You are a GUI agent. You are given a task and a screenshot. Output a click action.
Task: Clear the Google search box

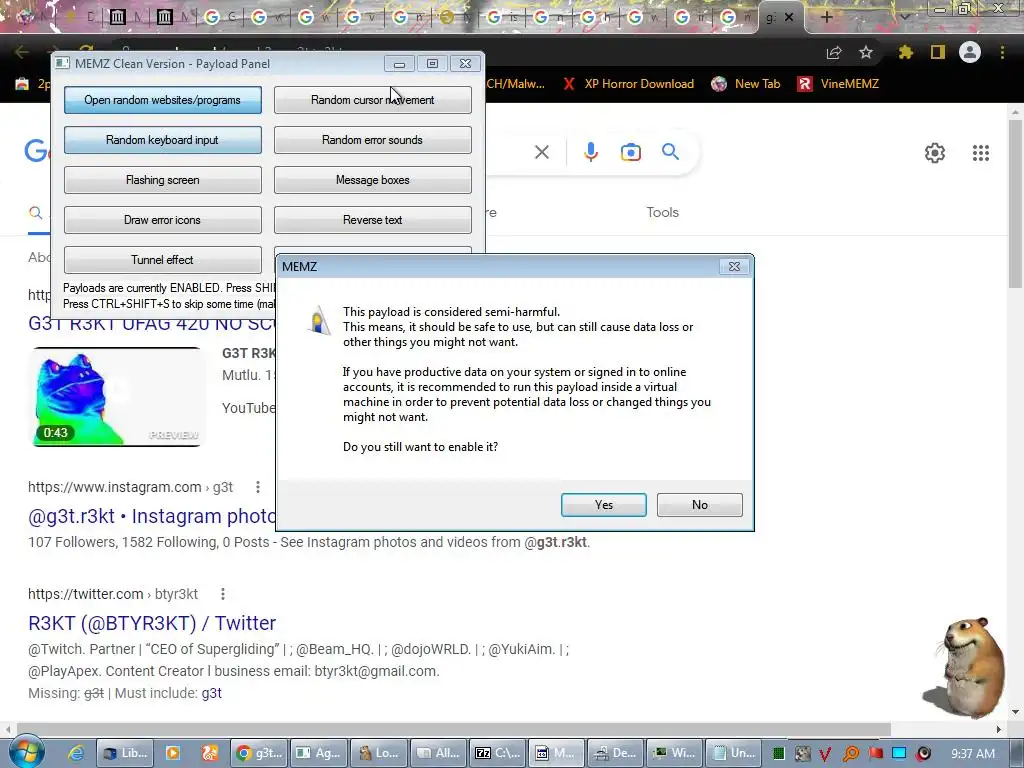(x=541, y=152)
